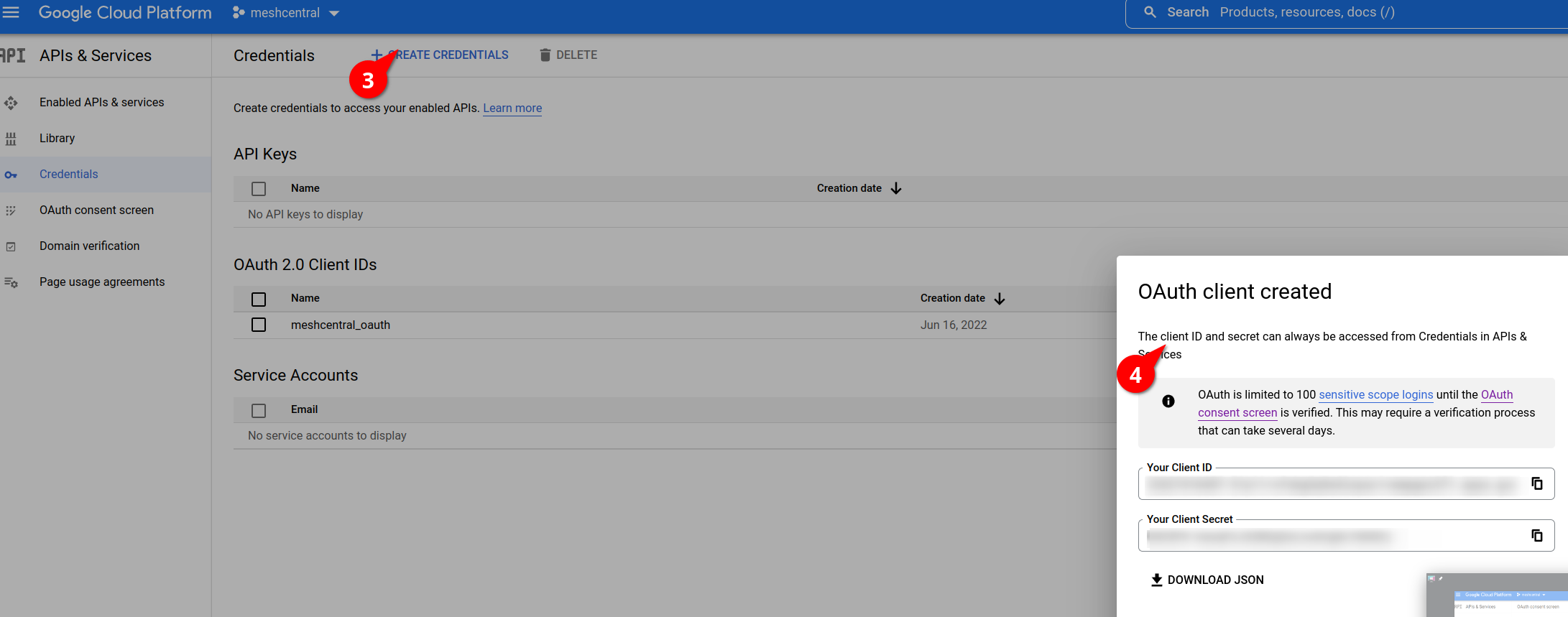
Task: Click the Your Client Secret field
Action: coord(1346,535)
